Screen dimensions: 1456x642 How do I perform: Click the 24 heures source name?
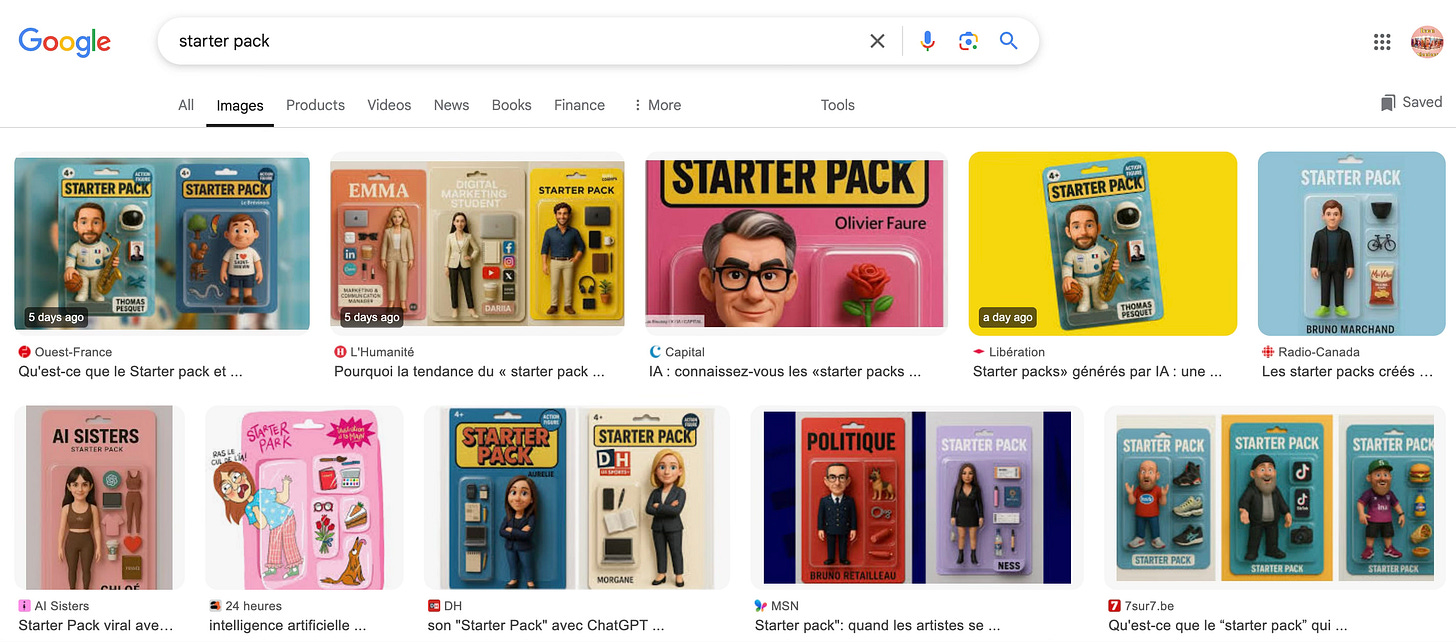253,606
